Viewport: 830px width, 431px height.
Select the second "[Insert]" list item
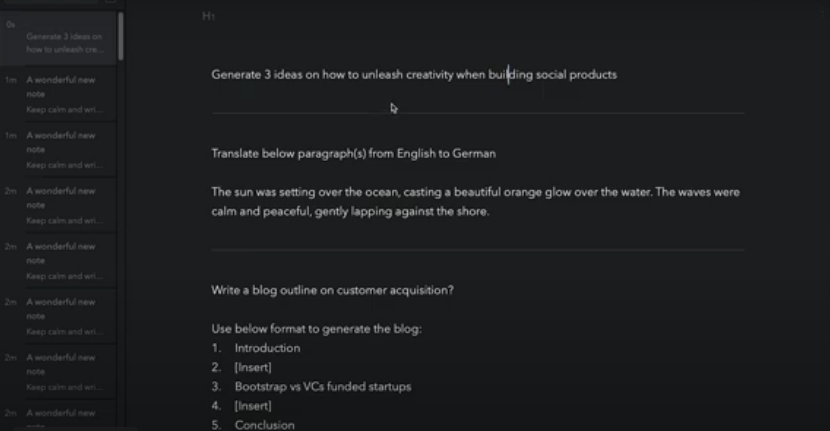[x=253, y=405]
